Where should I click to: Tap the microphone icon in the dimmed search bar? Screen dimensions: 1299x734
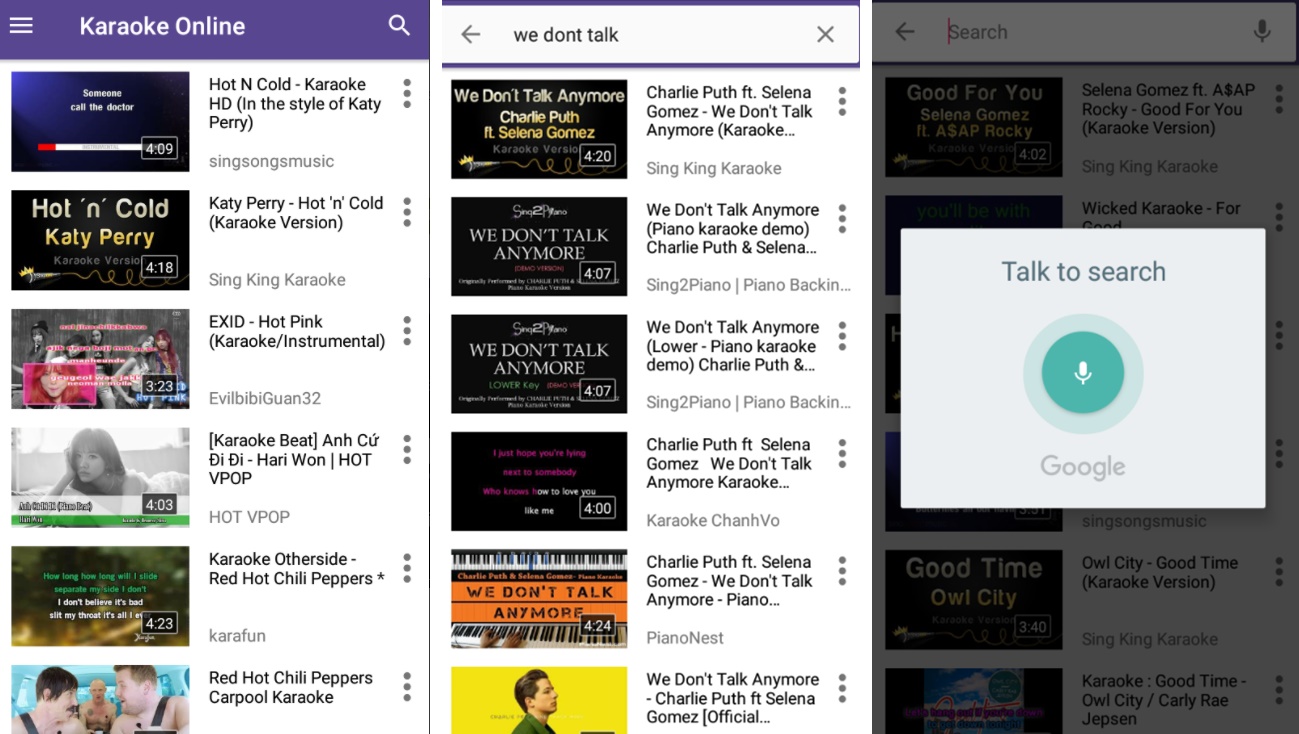tap(1262, 32)
